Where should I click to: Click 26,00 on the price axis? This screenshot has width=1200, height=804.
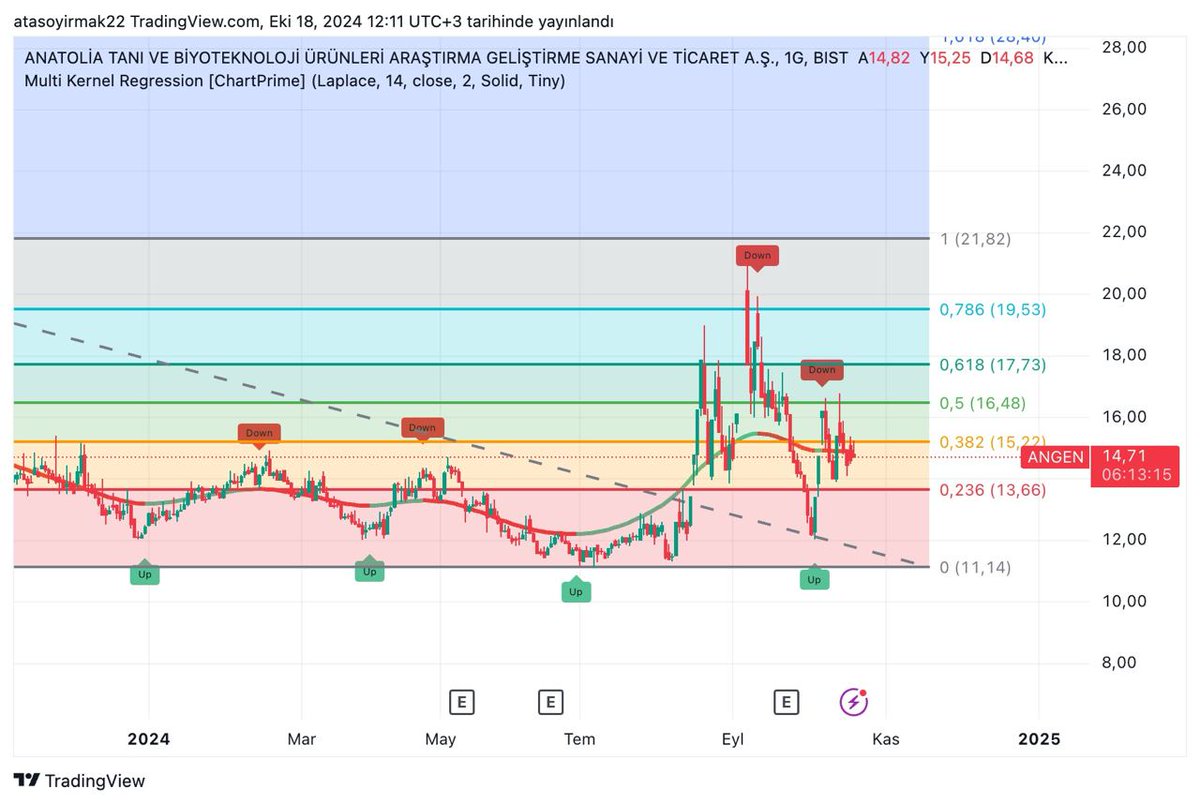(1123, 109)
